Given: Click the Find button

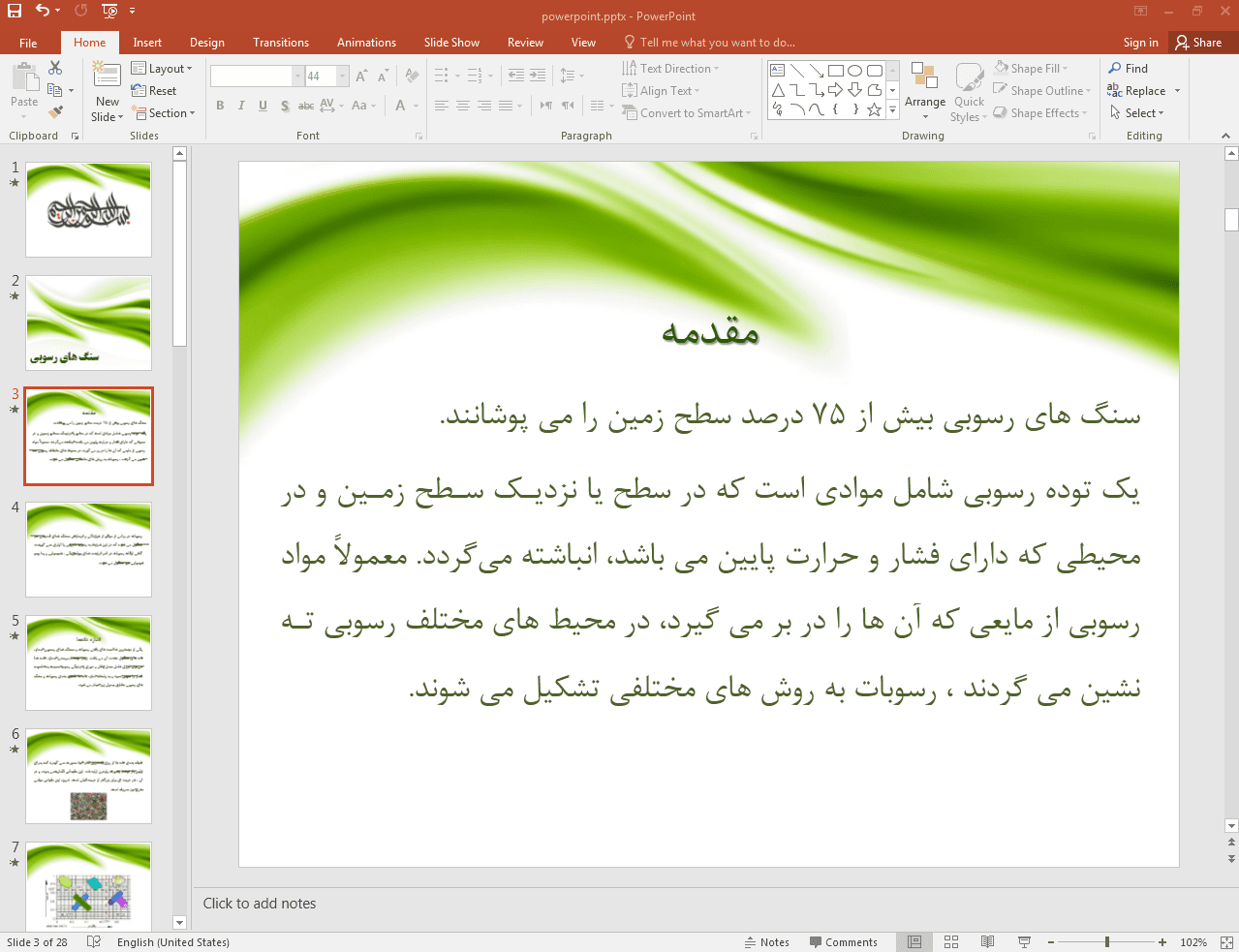Looking at the screenshot, I should point(1129,69).
